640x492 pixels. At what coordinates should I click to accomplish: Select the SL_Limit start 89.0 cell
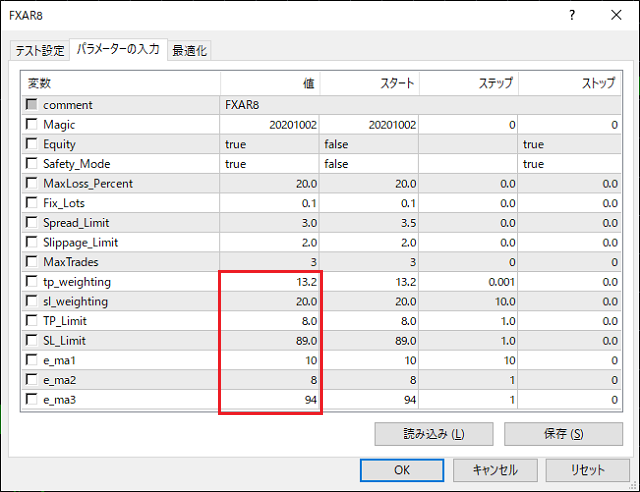pyautogui.click(x=369, y=341)
